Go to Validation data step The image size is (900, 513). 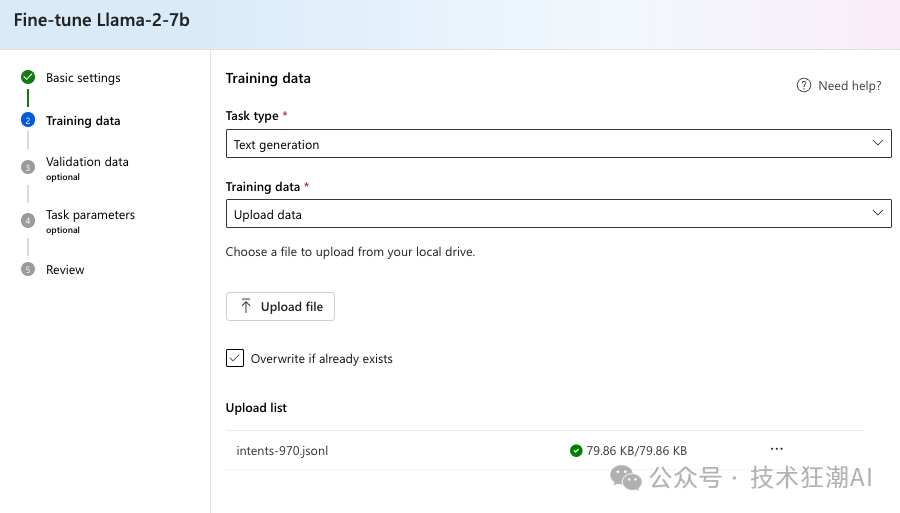click(87, 162)
